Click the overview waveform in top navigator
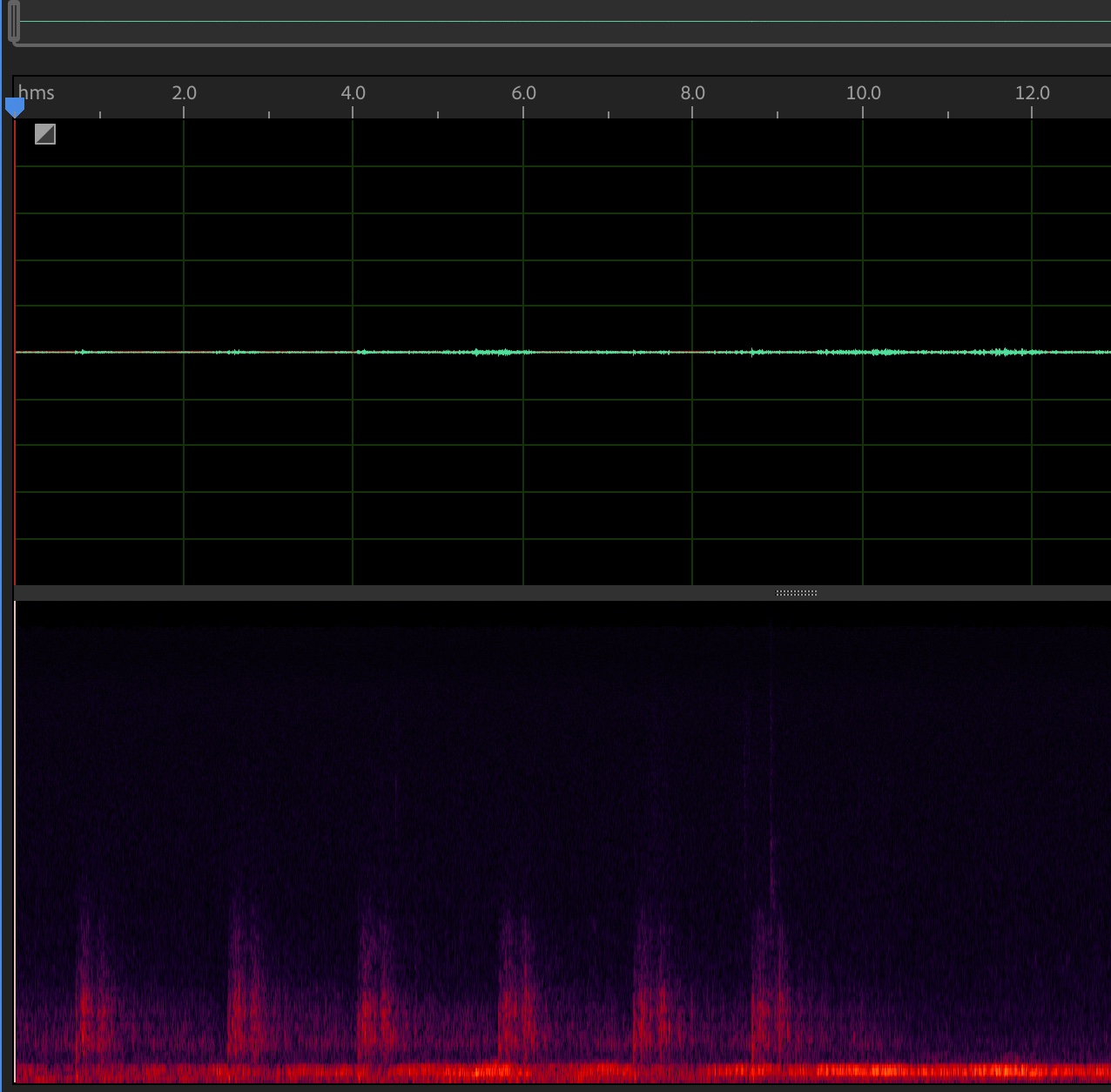The image size is (1111, 1092). (x=557, y=22)
